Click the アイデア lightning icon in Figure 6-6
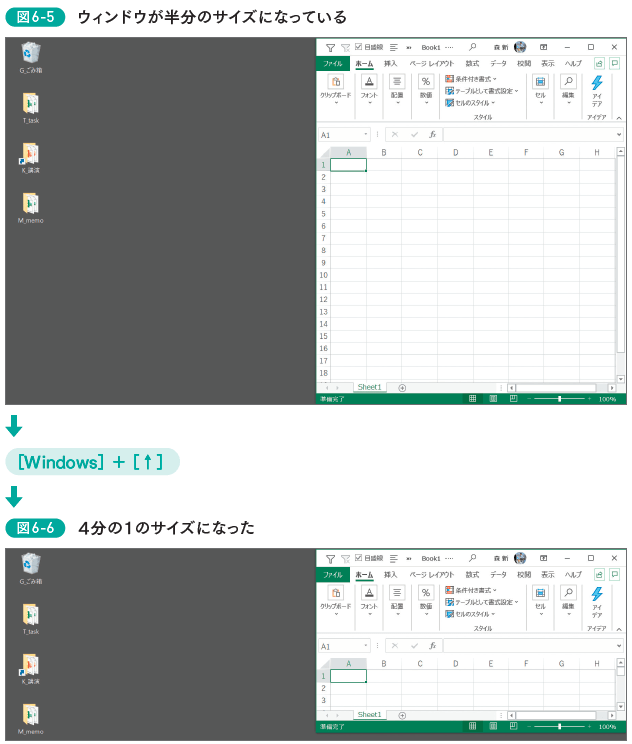Viewport: 632px width, 744px height. [x=597, y=594]
